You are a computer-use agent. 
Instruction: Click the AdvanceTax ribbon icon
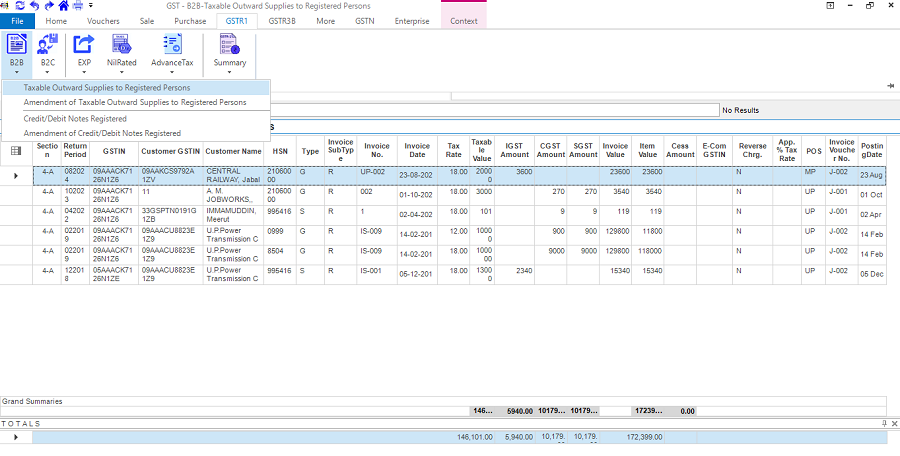click(x=172, y=45)
